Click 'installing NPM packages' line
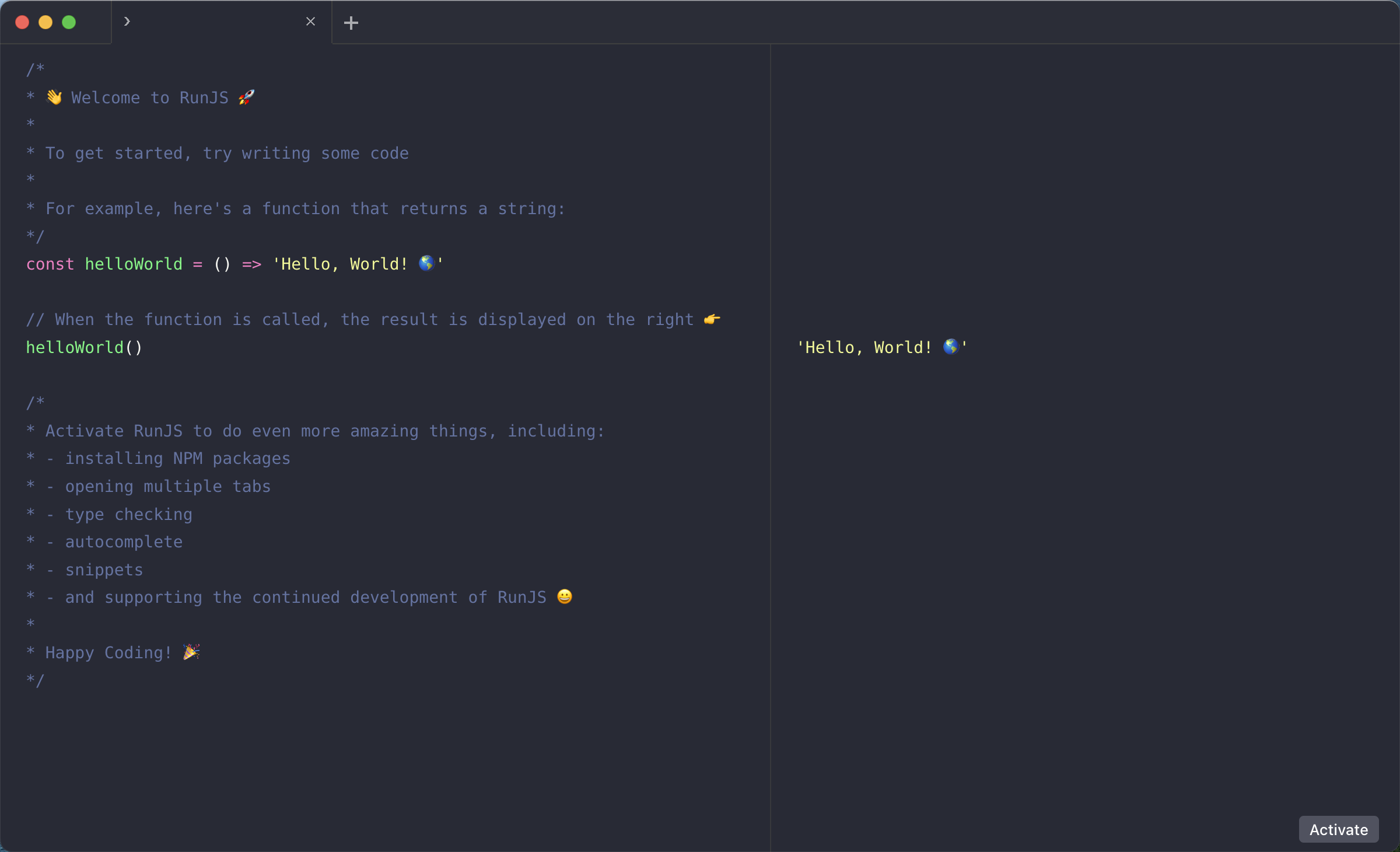This screenshot has height=852, width=1400. coord(159,458)
